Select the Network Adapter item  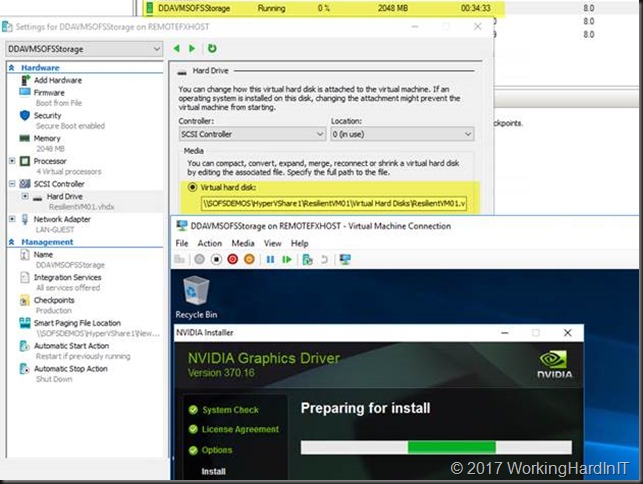[x=62, y=219]
